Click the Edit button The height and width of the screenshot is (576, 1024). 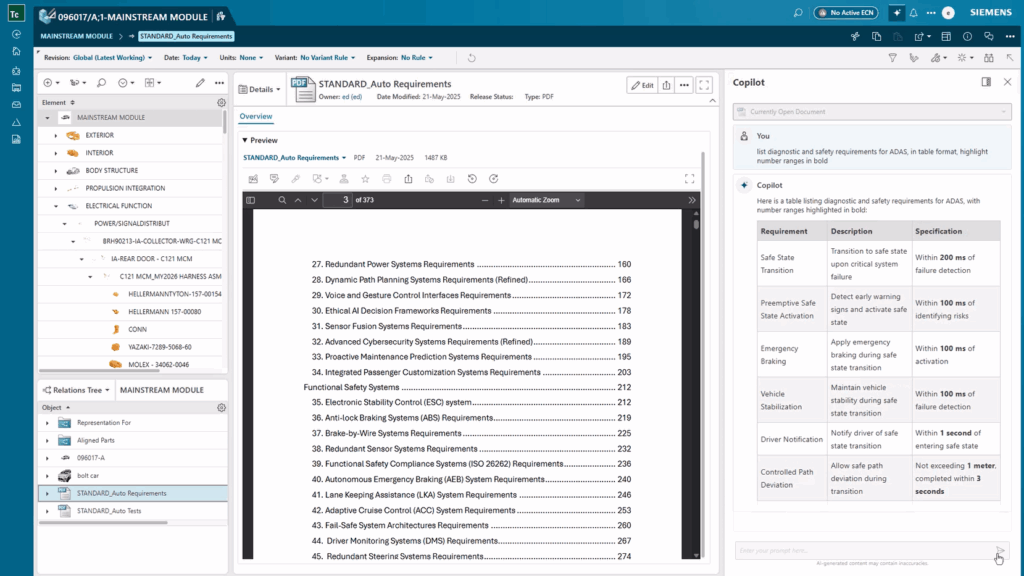(x=641, y=85)
